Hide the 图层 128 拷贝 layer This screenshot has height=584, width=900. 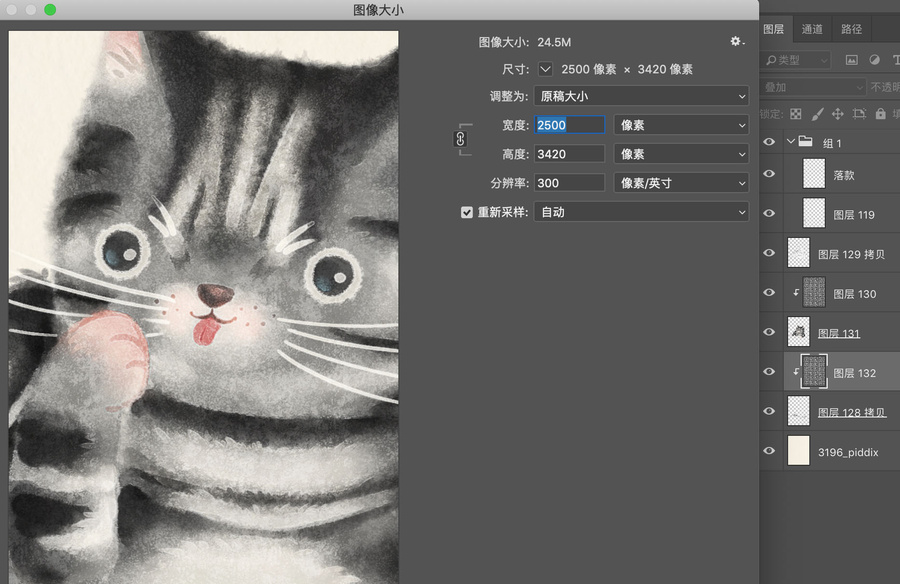[769, 411]
